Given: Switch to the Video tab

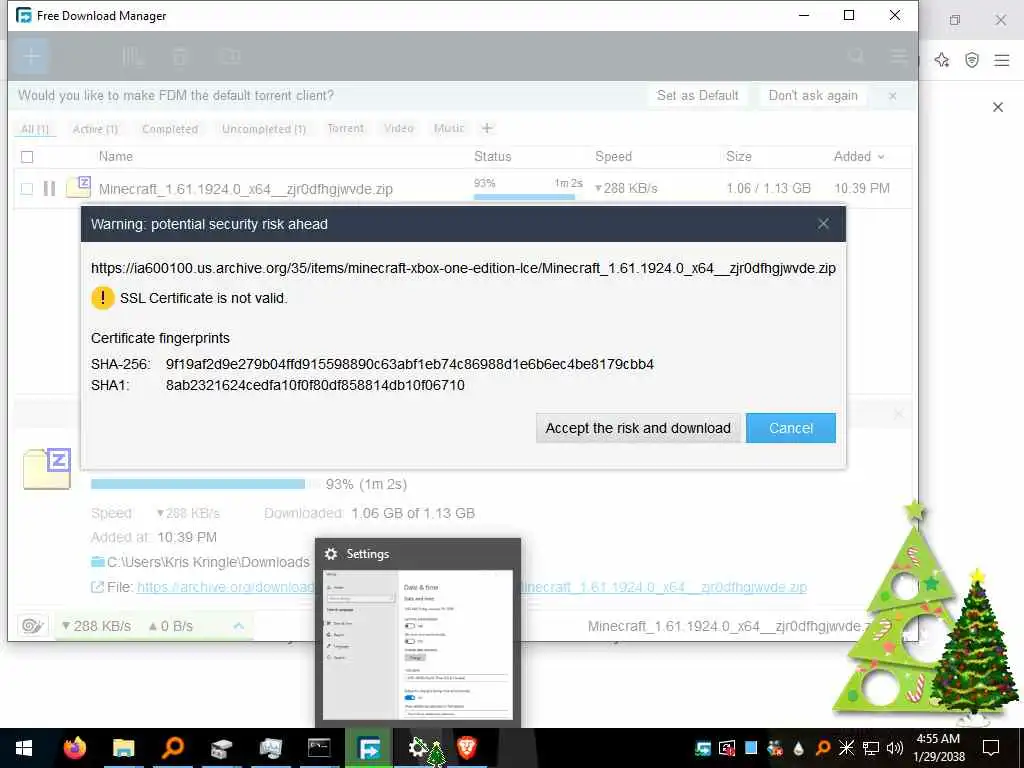Looking at the screenshot, I should [x=398, y=128].
